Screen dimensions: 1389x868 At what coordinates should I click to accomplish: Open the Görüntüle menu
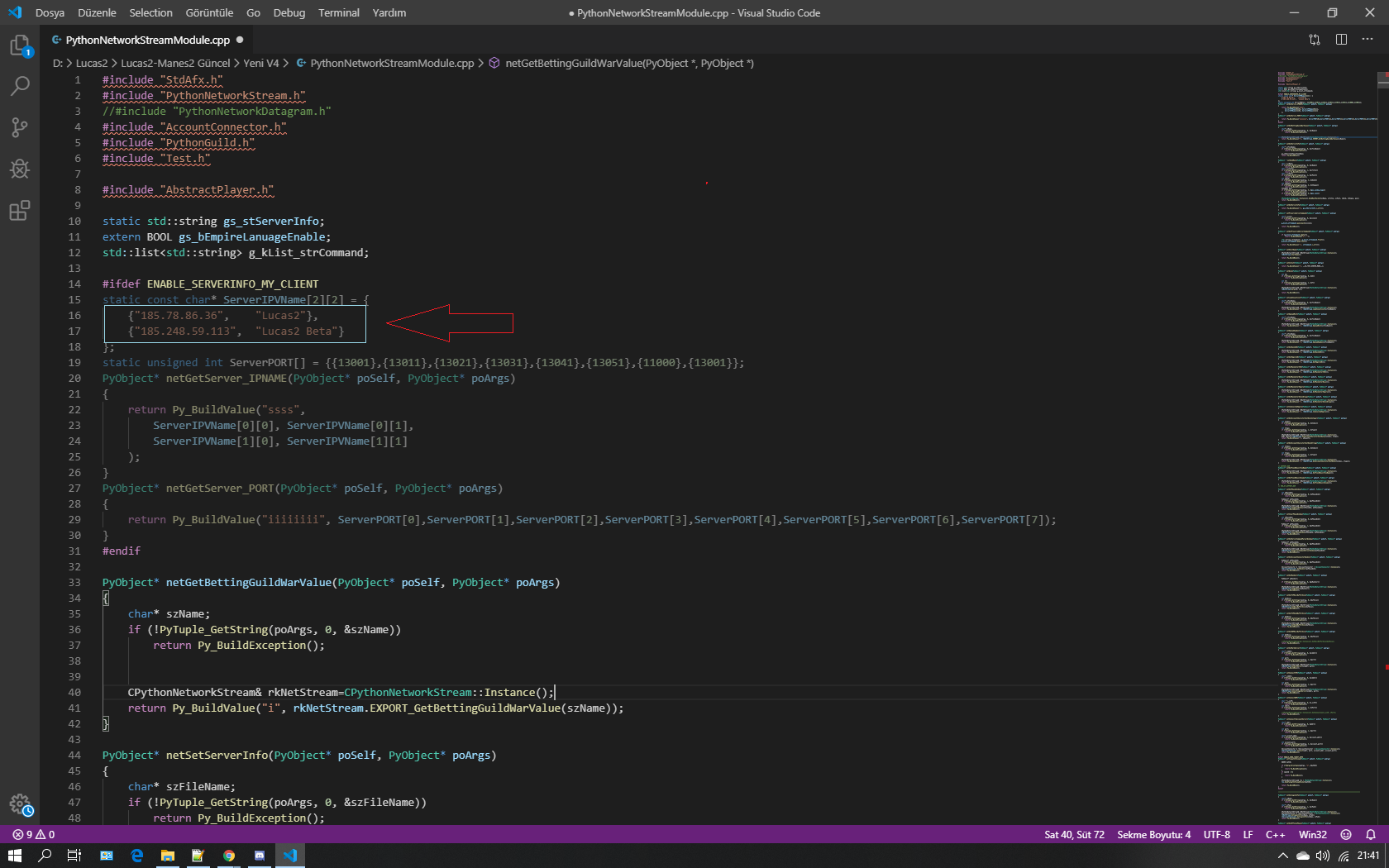pos(209,12)
